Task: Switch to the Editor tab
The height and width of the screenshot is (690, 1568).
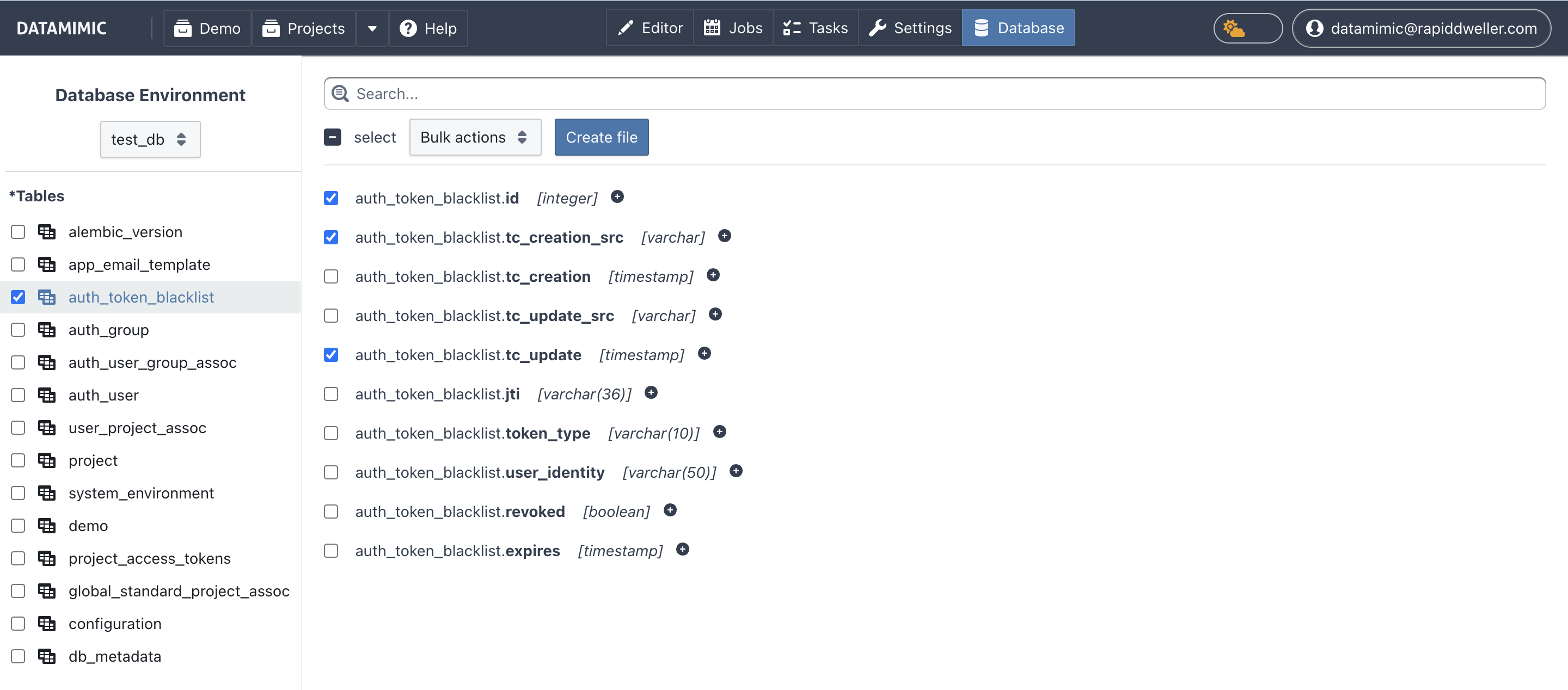Action: click(650, 28)
